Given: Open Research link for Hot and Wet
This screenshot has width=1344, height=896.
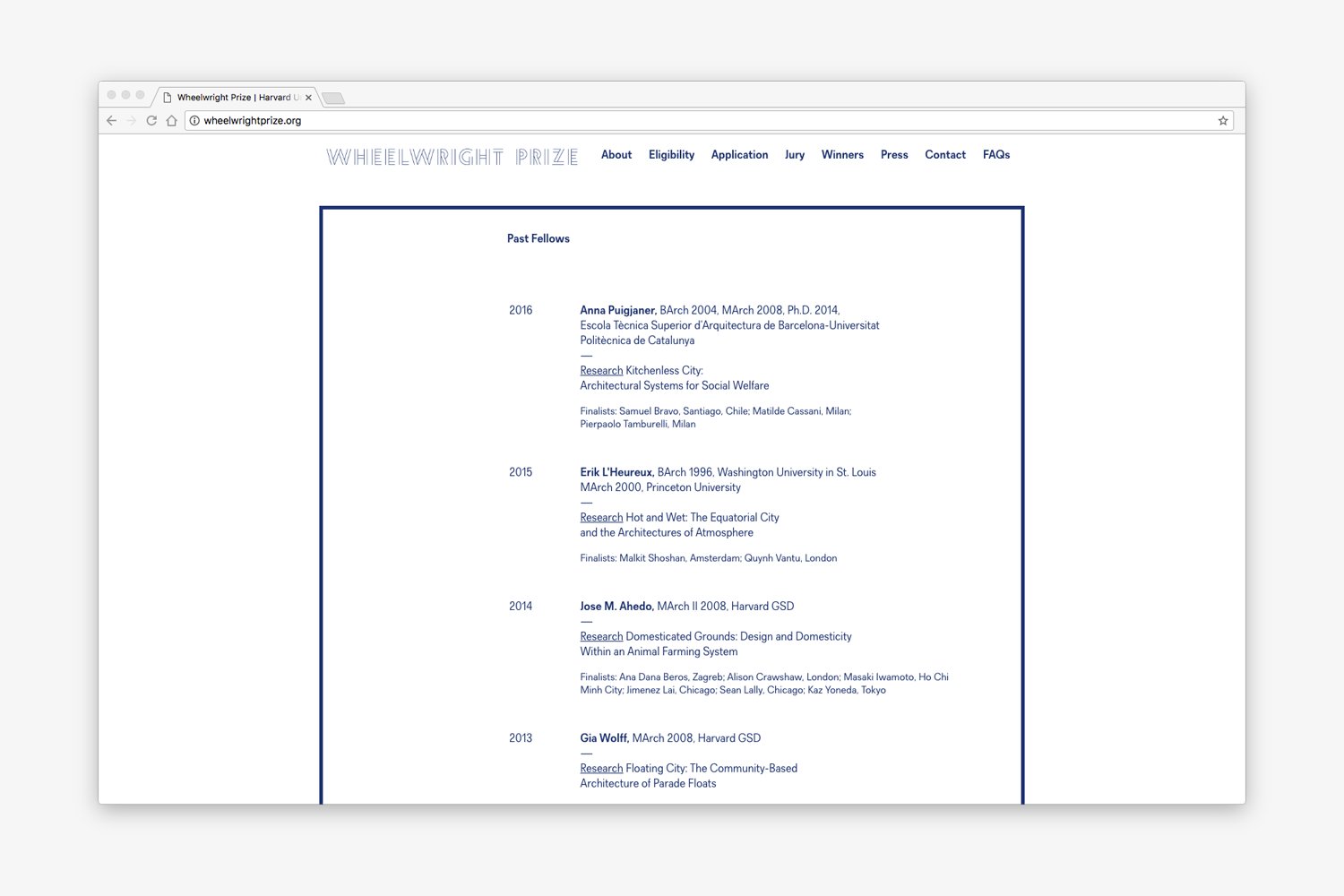Looking at the screenshot, I should 601,518.
